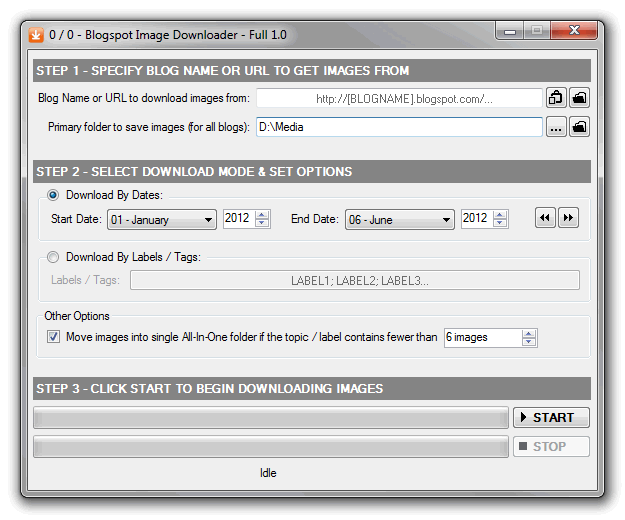The width and height of the screenshot is (625, 520).
Task: Decrease the images count spinner
Action: tap(529, 342)
